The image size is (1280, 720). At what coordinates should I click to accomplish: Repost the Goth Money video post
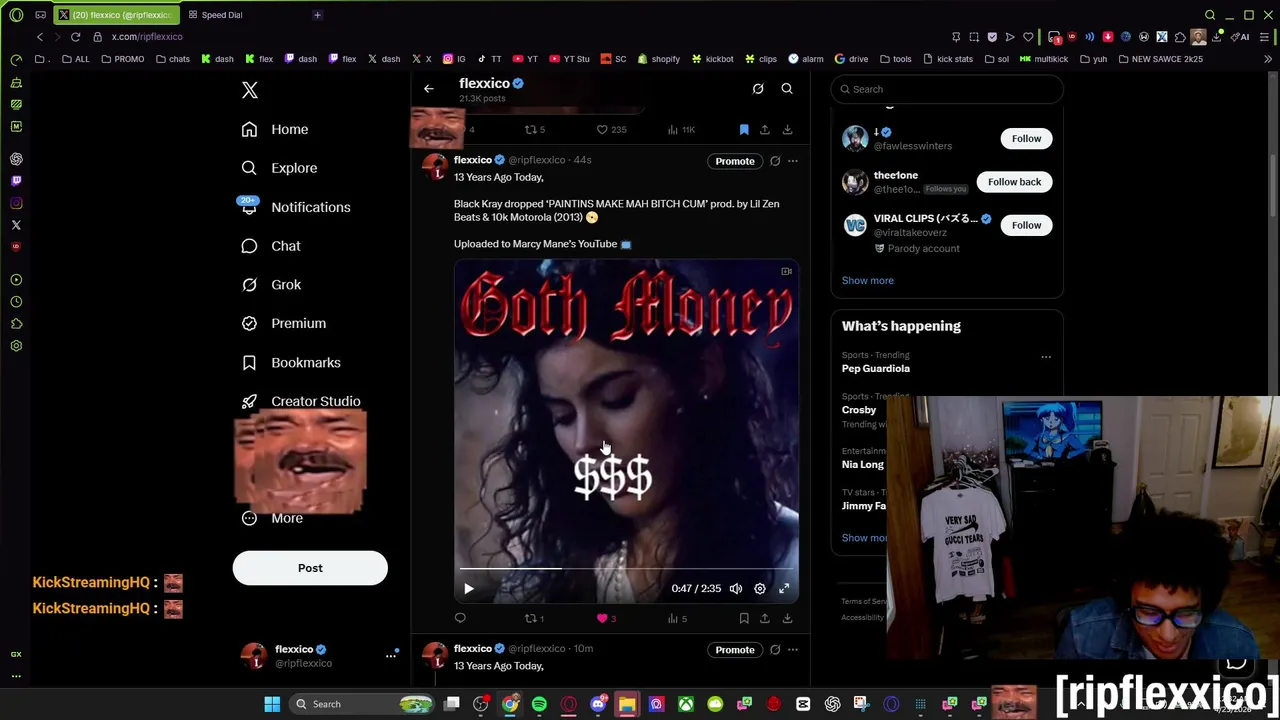coord(535,619)
